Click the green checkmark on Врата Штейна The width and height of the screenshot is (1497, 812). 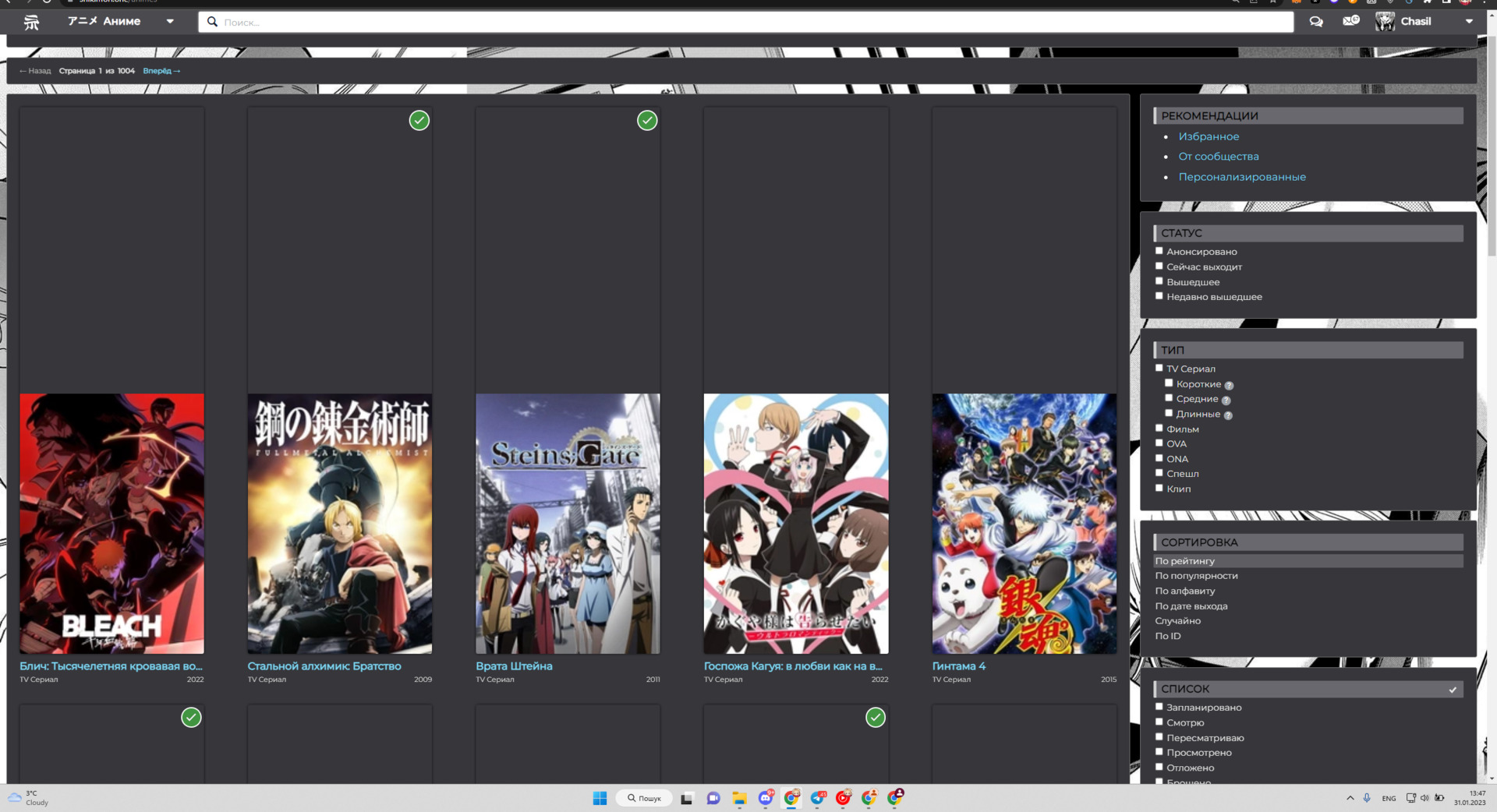(x=647, y=121)
